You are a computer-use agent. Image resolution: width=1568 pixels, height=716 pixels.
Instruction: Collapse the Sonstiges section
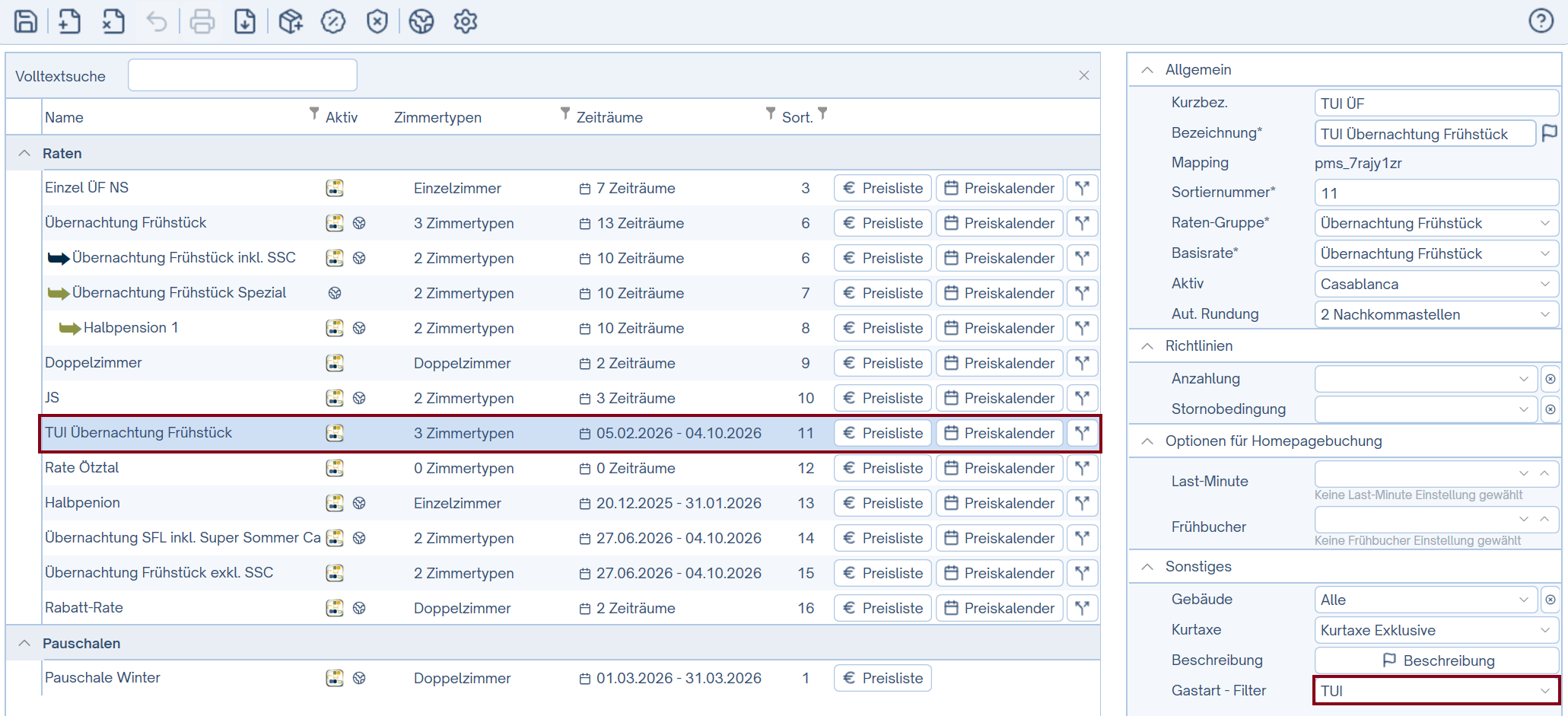(x=1147, y=567)
